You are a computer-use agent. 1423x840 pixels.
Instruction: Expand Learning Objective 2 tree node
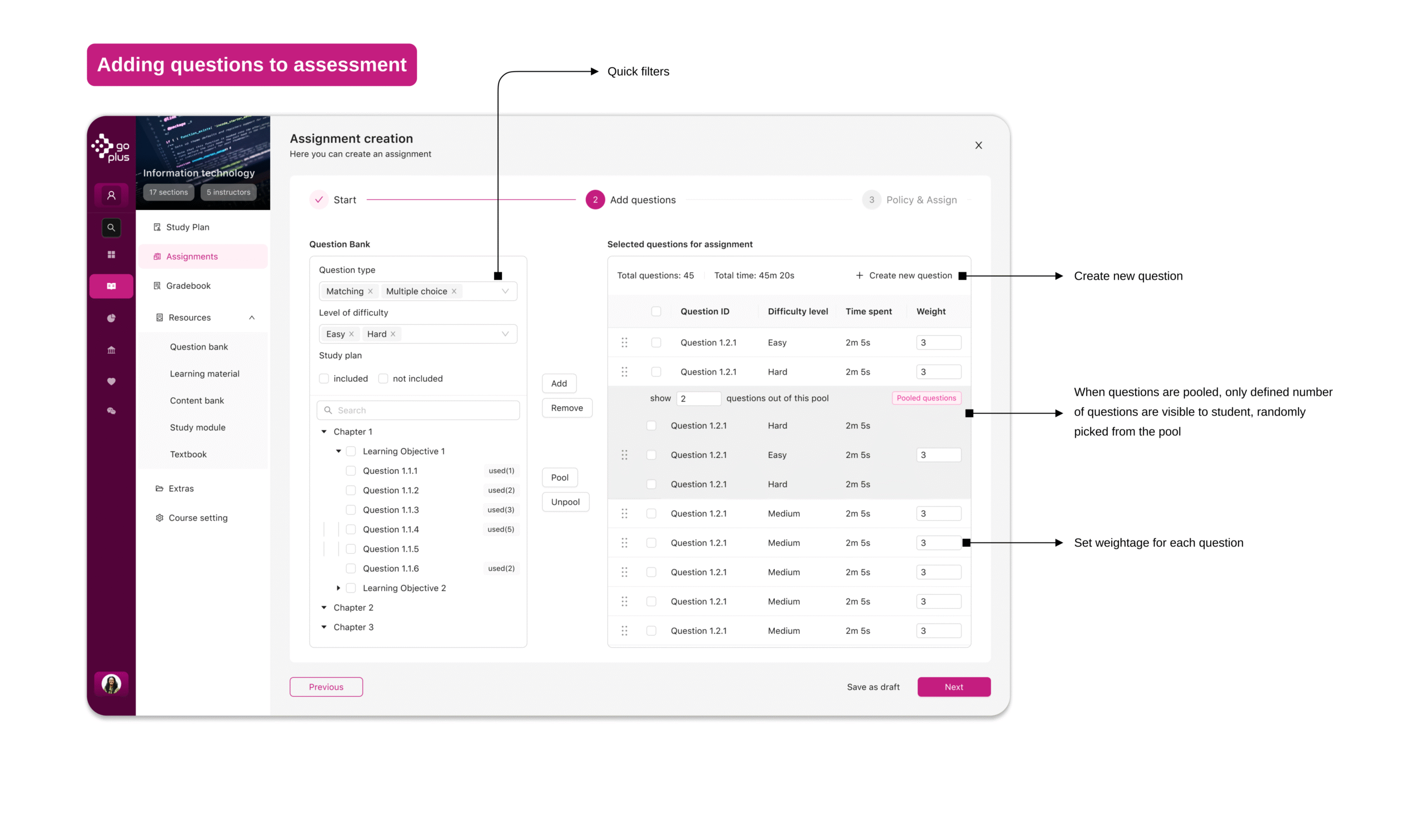[339, 588]
